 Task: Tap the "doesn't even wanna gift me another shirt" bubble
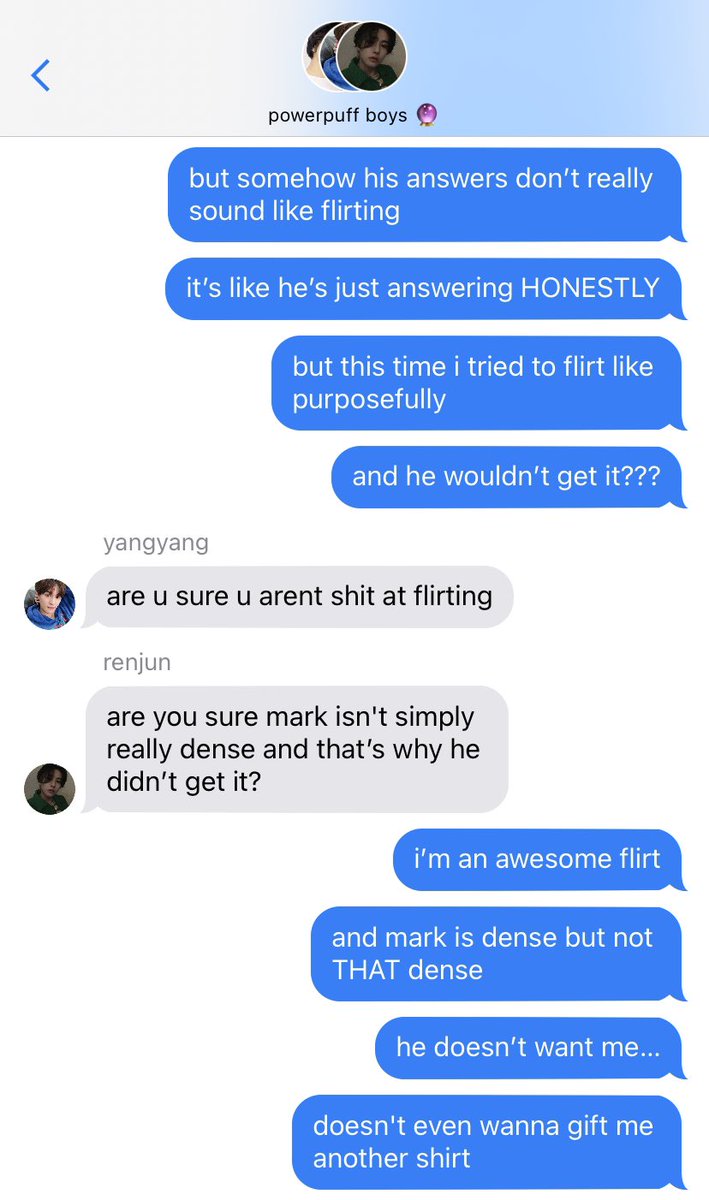pyautogui.click(x=490, y=1142)
